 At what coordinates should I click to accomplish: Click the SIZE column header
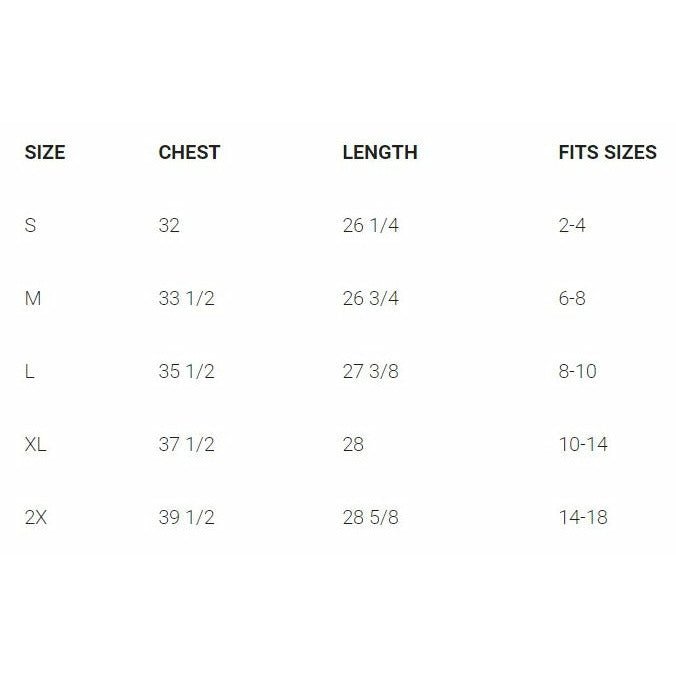tap(45, 153)
